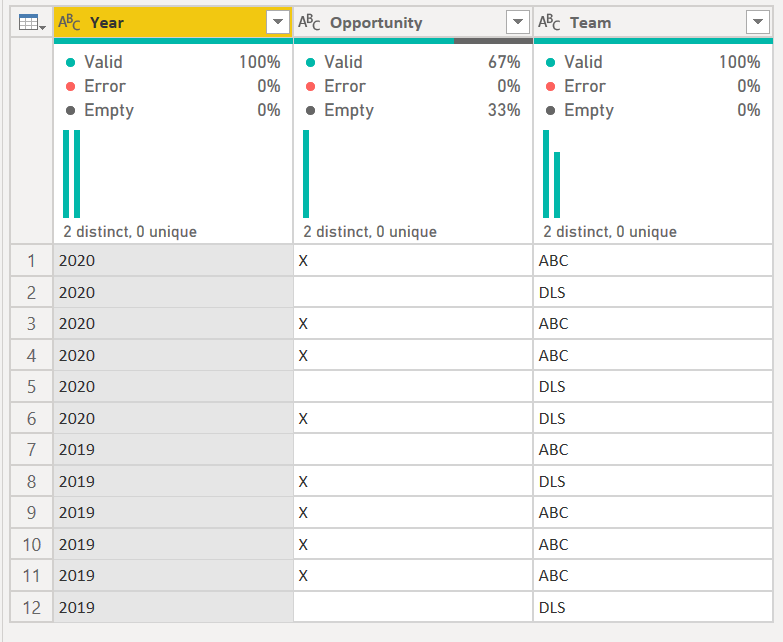Click the X Opportunity cell in row 3
Image resolution: width=783 pixels, height=642 pixels.
pyautogui.click(x=413, y=323)
